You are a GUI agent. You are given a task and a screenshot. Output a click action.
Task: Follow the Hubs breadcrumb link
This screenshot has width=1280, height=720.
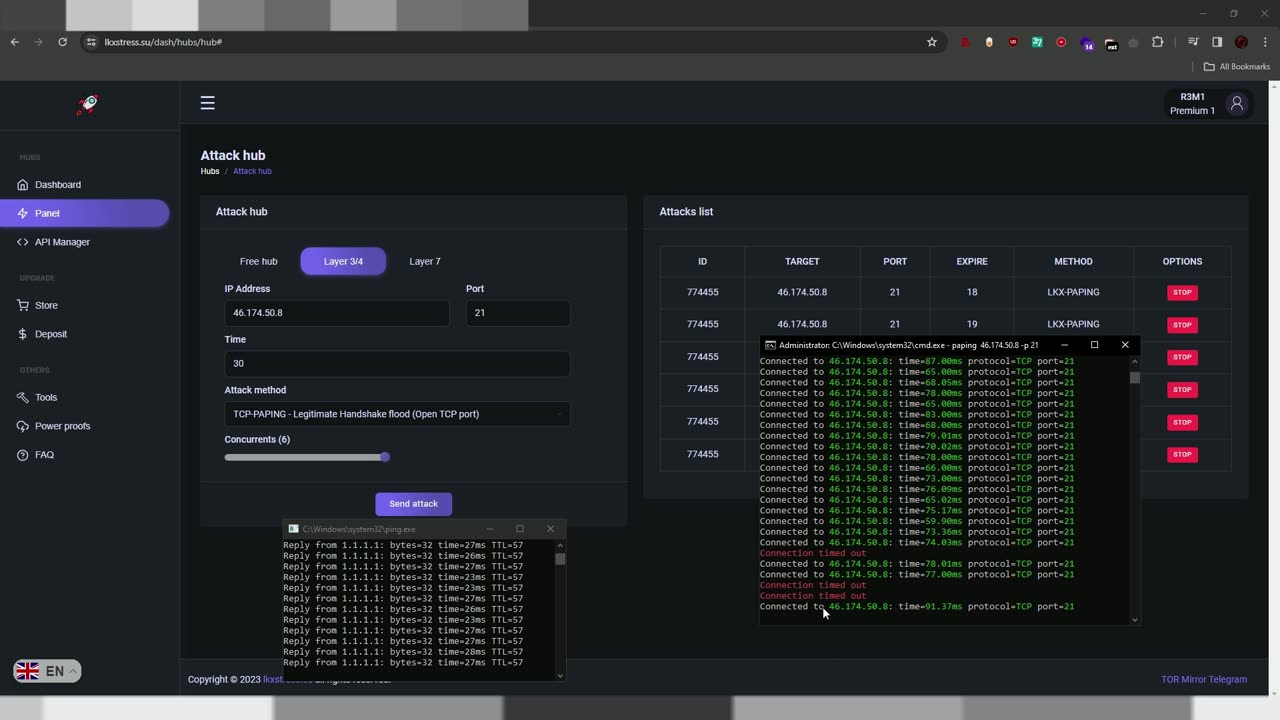[210, 171]
